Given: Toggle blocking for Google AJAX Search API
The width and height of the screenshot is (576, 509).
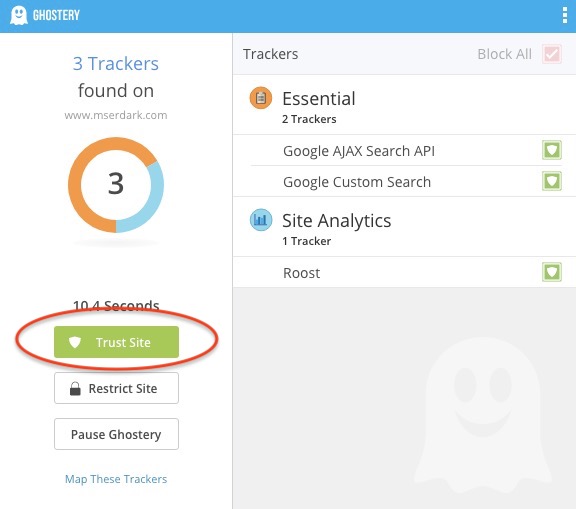Looking at the screenshot, I should point(552,150).
